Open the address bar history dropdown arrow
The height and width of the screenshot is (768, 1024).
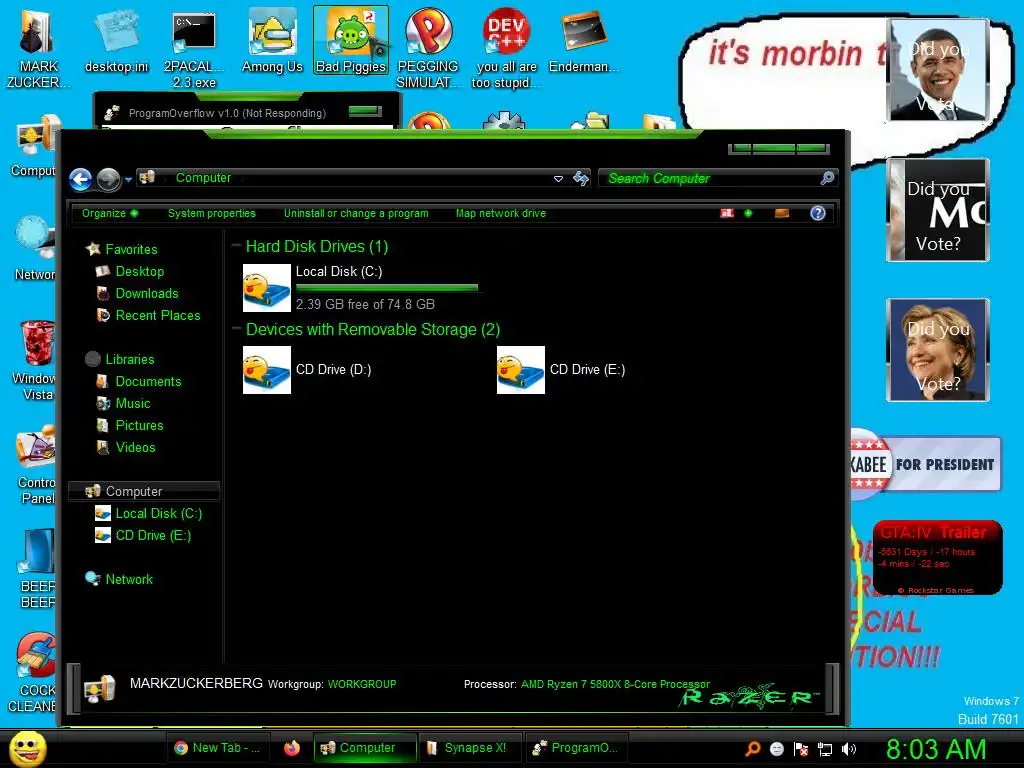click(x=558, y=178)
